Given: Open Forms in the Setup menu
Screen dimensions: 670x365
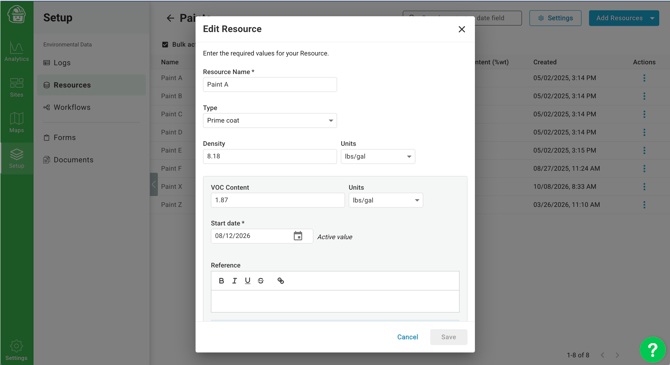Looking at the screenshot, I should [91, 138].
